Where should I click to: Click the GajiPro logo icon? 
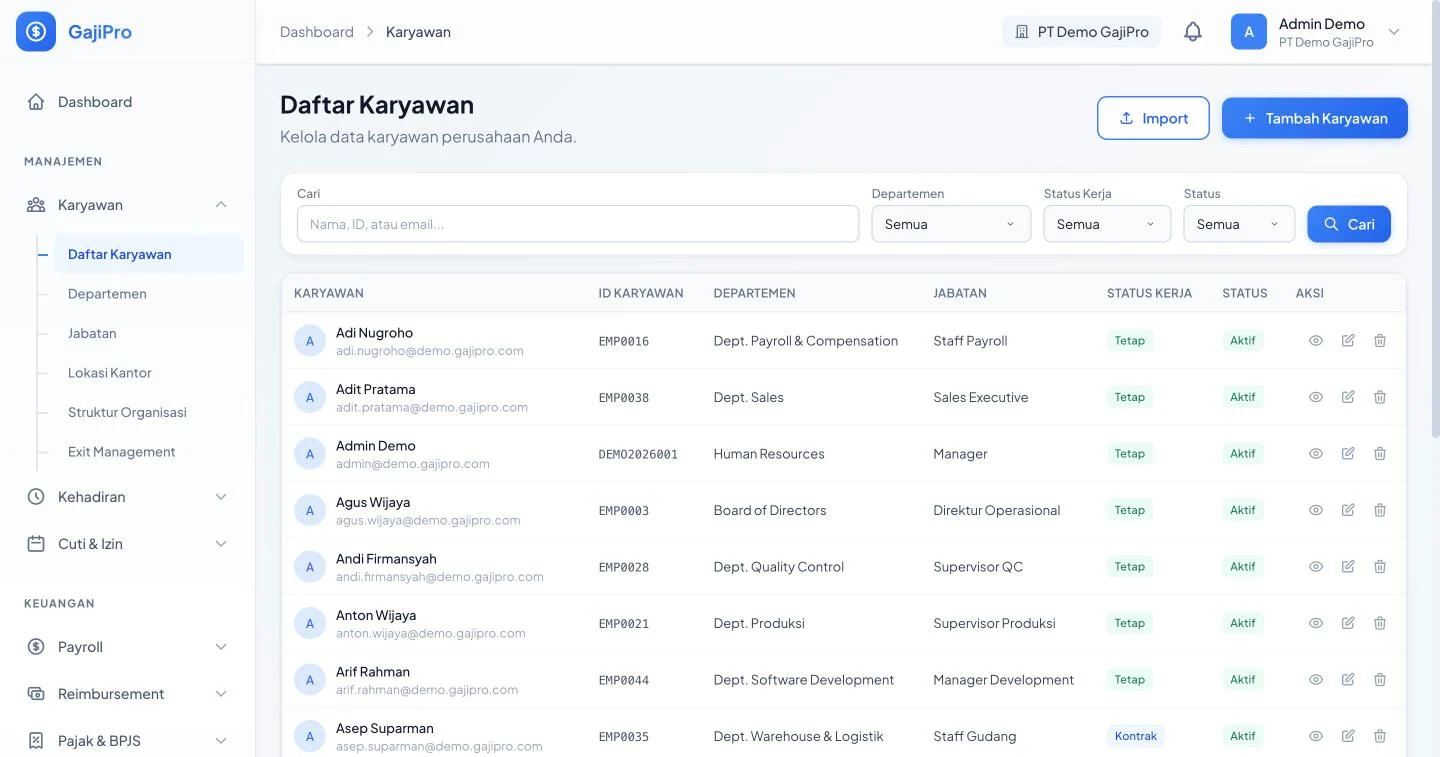point(36,32)
